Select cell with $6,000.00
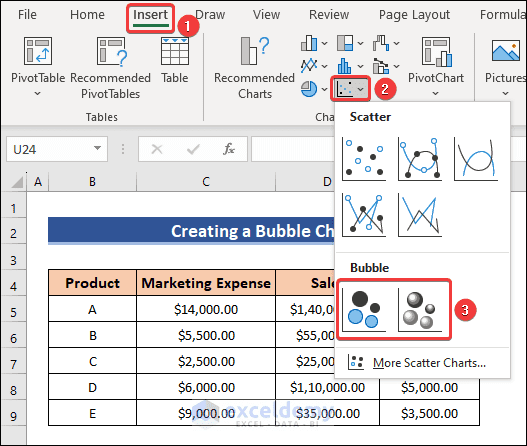The height and width of the screenshot is (446, 527). click(x=206, y=387)
